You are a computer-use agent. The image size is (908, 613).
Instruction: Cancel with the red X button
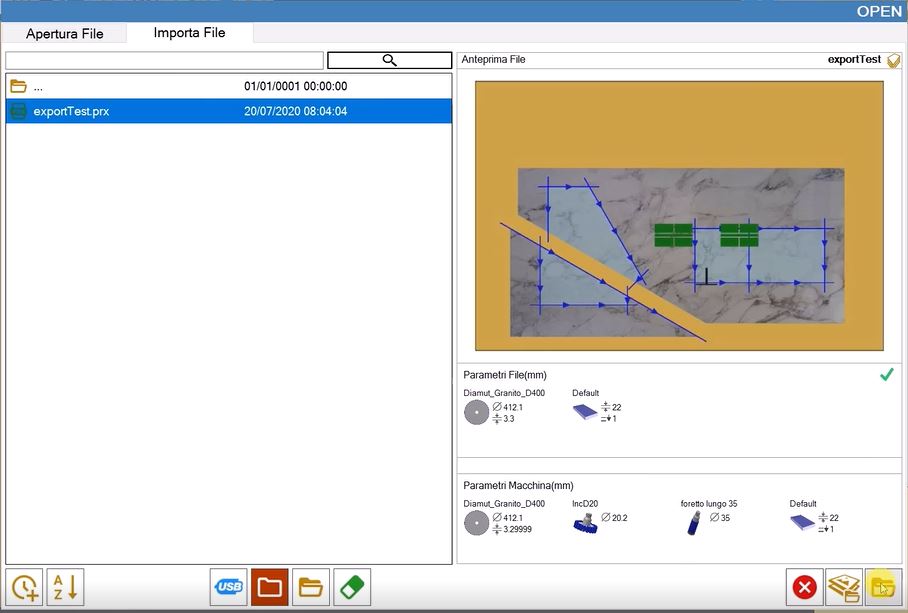coord(804,587)
